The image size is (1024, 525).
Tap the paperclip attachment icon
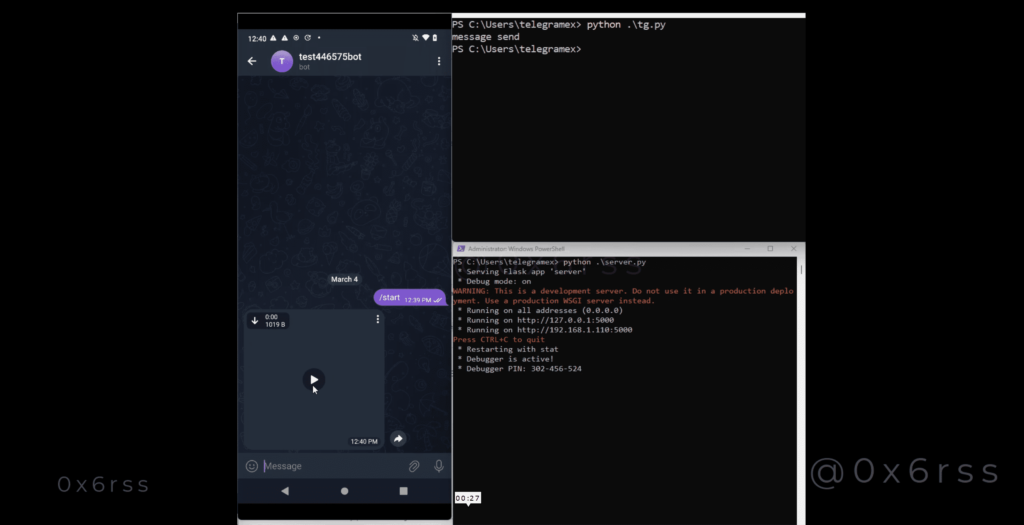(x=414, y=466)
